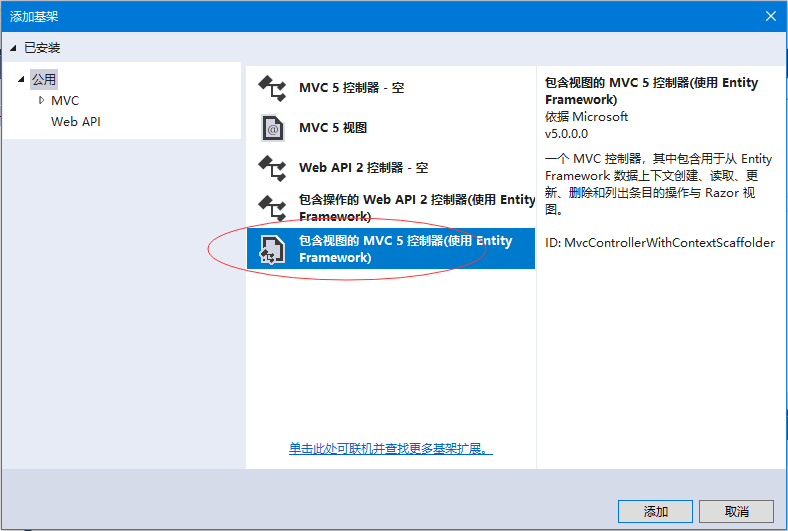Collapse the 公用 tree node arrow

(21, 79)
